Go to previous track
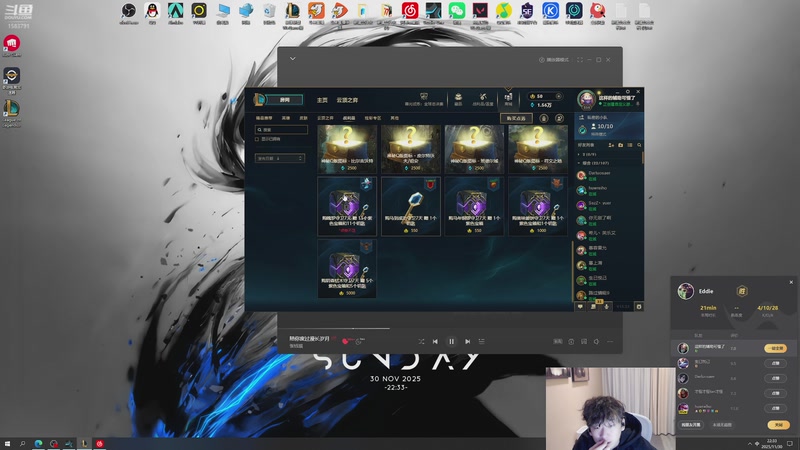Viewport: 800px width, 450px height. click(x=435, y=341)
